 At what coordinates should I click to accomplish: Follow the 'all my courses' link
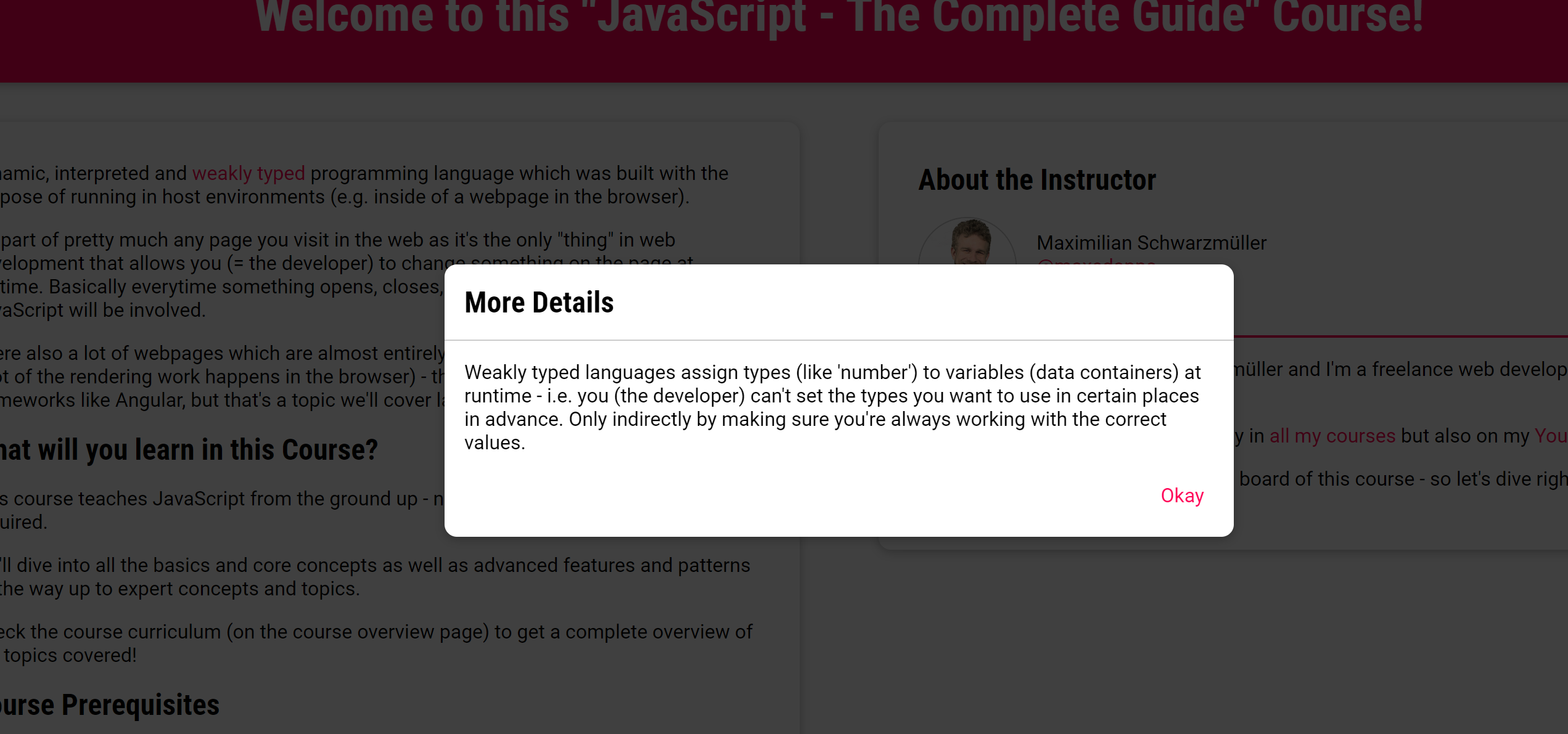(x=1332, y=436)
